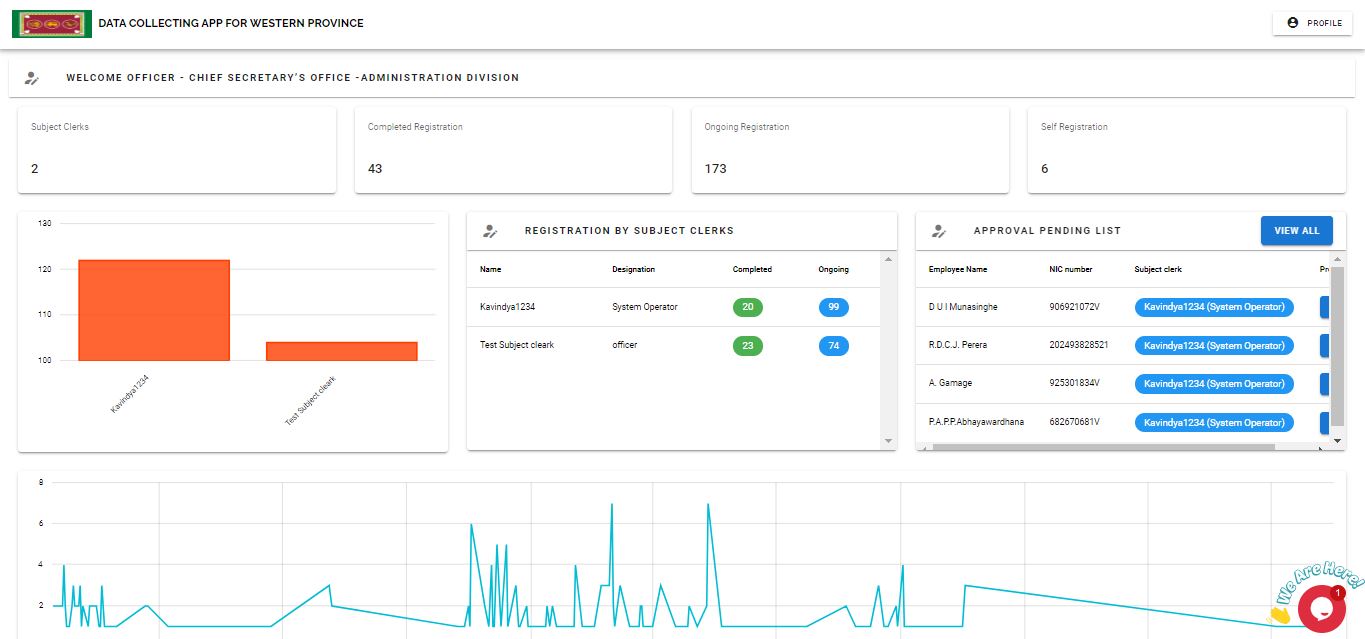Click the Kavindya1234 orange chart bar
The width and height of the screenshot is (1365, 639).
click(154, 310)
